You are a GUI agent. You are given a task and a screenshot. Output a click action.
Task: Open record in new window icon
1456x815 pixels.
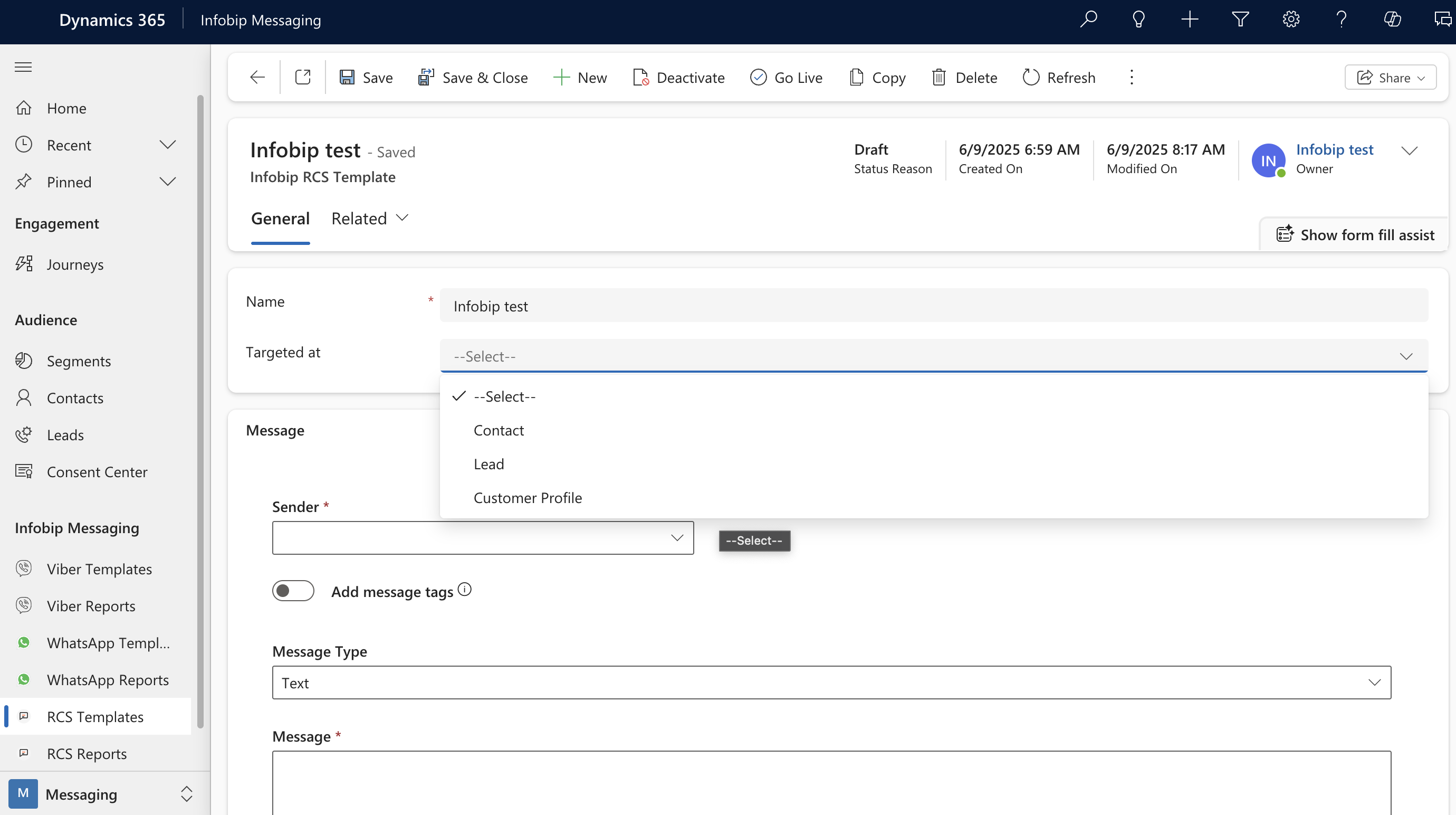(x=303, y=78)
